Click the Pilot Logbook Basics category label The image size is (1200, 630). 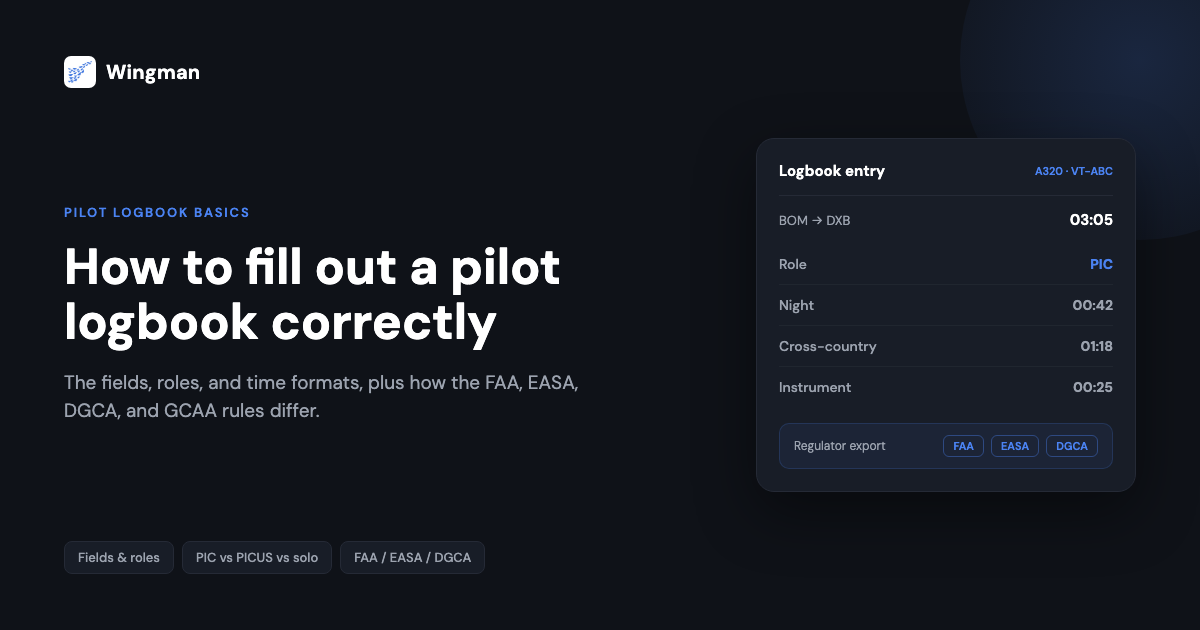(157, 213)
